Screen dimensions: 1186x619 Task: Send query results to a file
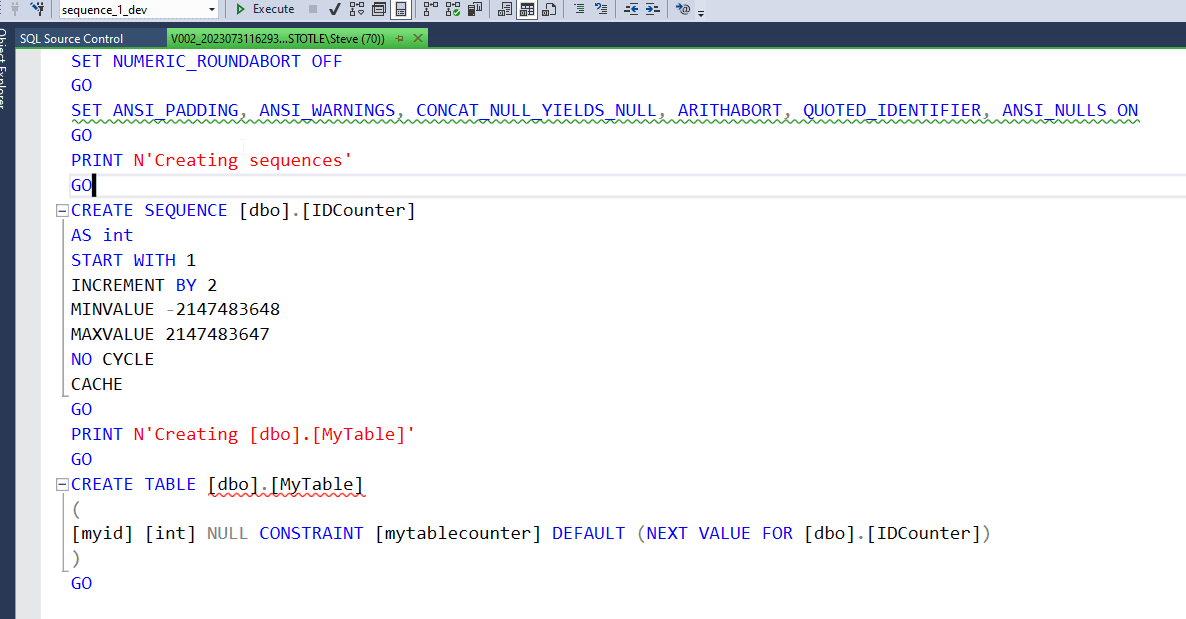pos(548,10)
